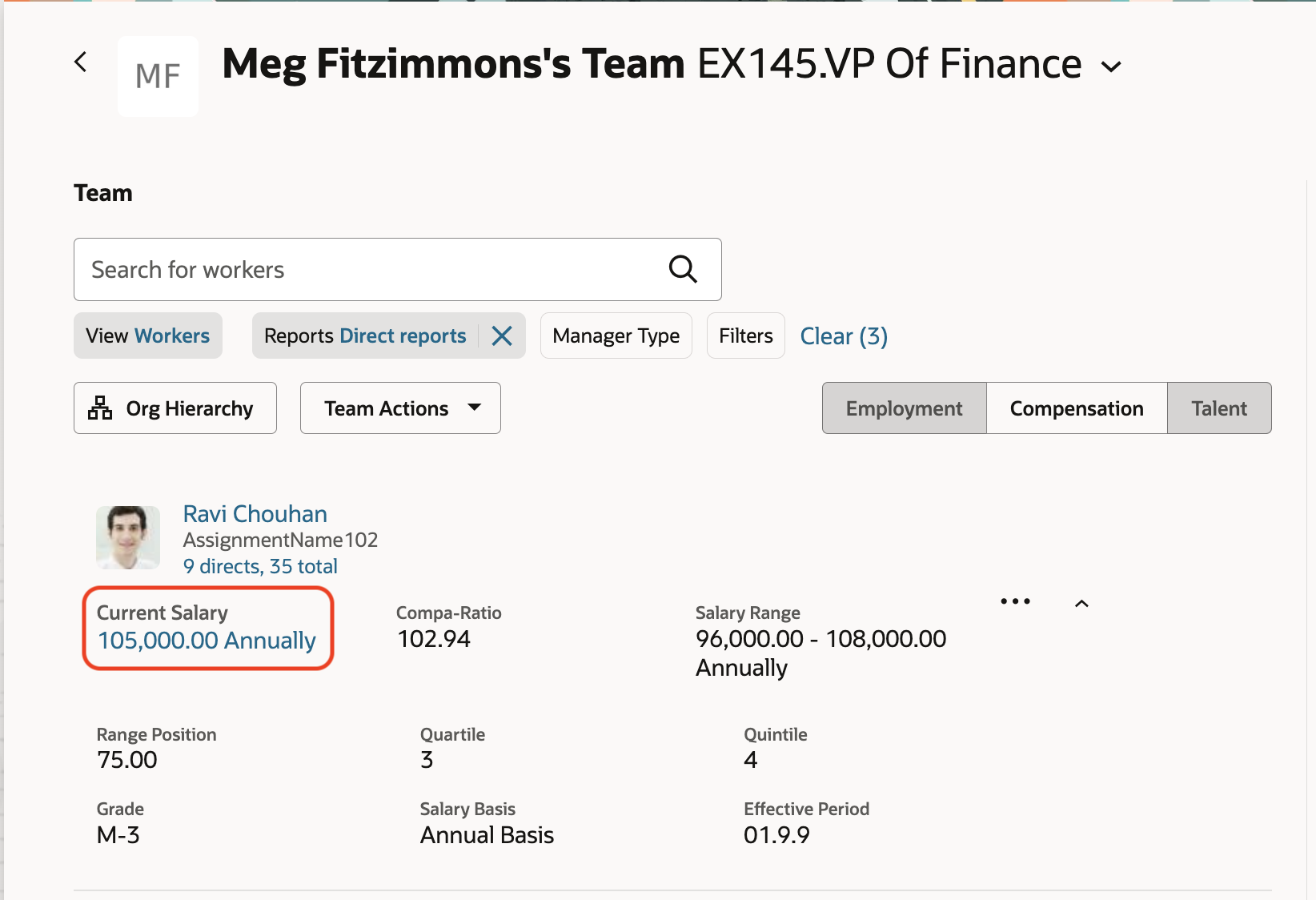Viewport: 1316px width, 900px height.
Task: Click the back arrow icon
Action: tap(81, 62)
